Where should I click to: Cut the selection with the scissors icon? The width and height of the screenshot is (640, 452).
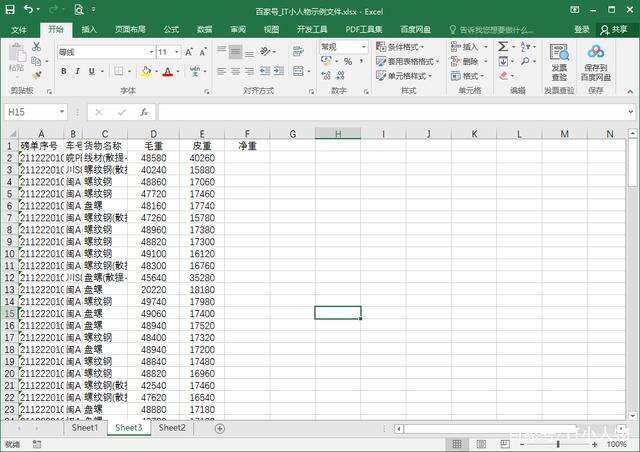coord(36,47)
